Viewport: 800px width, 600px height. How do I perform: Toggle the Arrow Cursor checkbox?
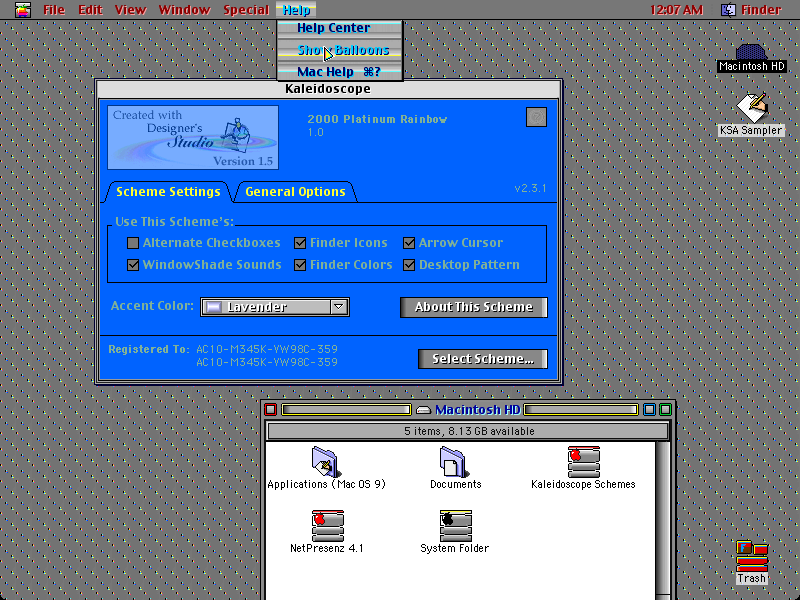tap(409, 243)
